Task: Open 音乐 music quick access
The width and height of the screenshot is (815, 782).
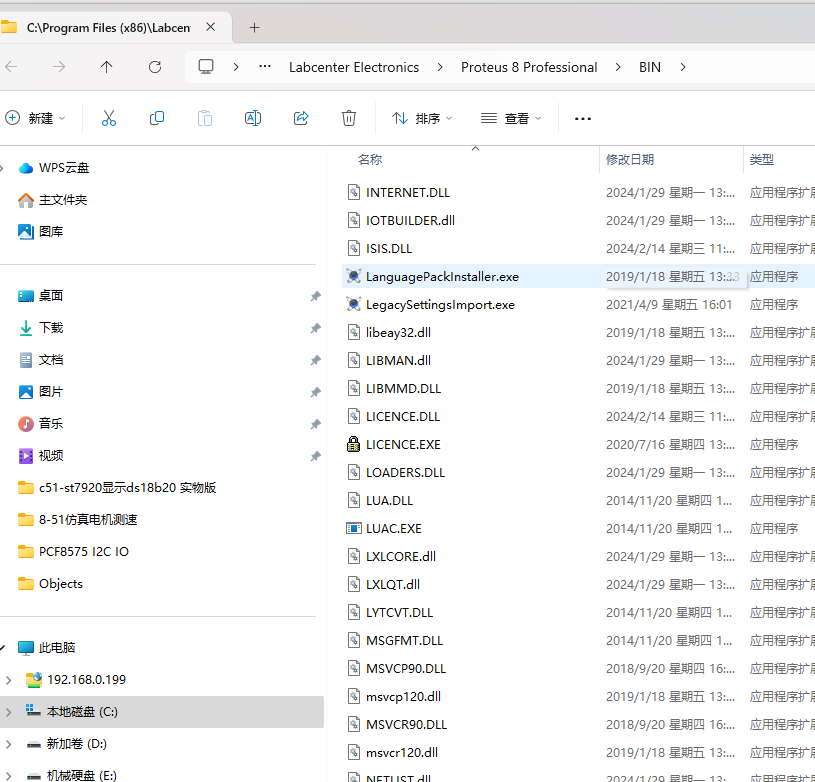Action: [x=41, y=424]
